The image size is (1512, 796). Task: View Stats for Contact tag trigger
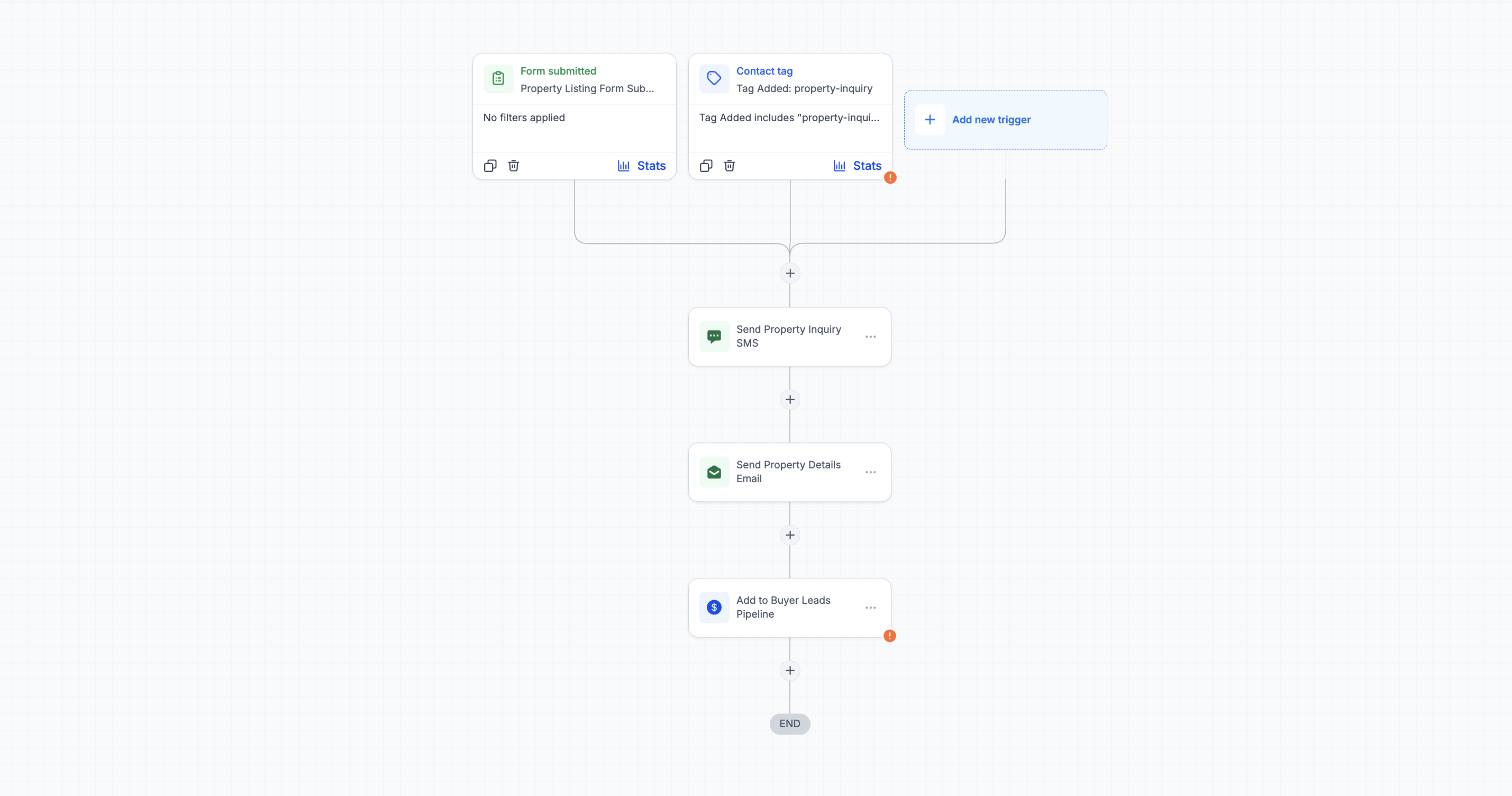858,166
